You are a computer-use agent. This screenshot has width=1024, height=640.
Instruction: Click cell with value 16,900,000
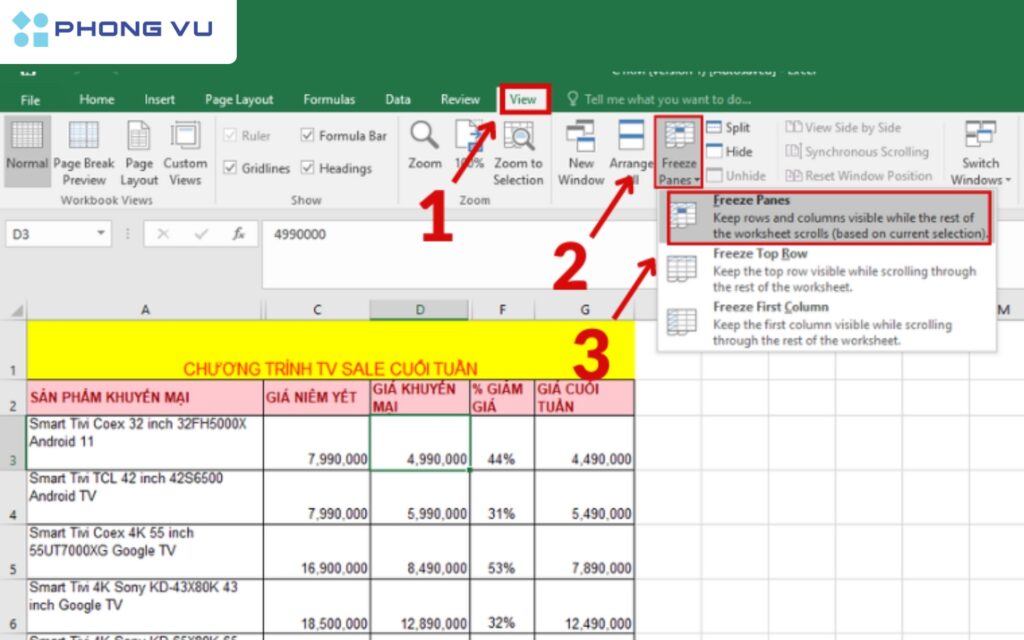point(317,552)
